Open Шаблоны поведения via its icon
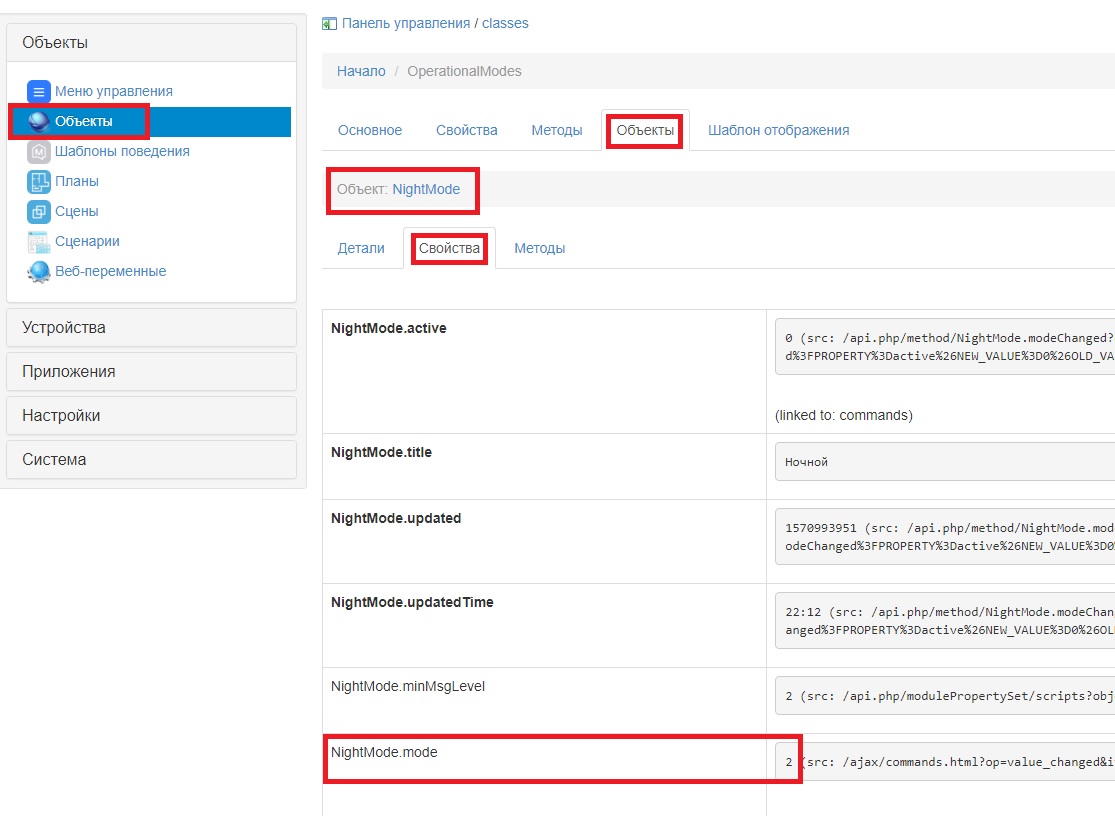The height and width of the screenshot is (816, 1115). coord(37,151)
